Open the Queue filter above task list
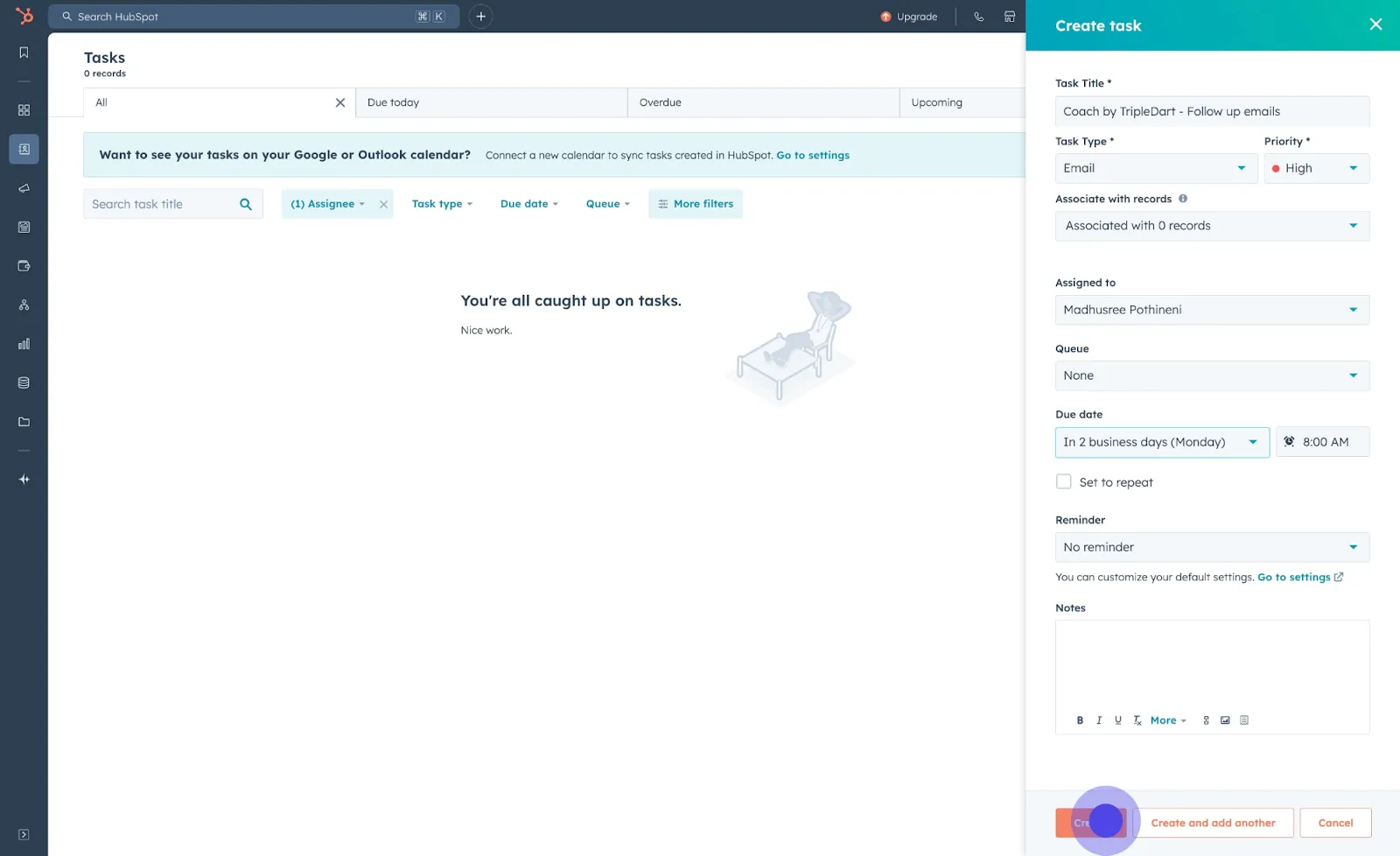Image resolution: width=1400 pixels, height=856 pixels. click(607, 204)
